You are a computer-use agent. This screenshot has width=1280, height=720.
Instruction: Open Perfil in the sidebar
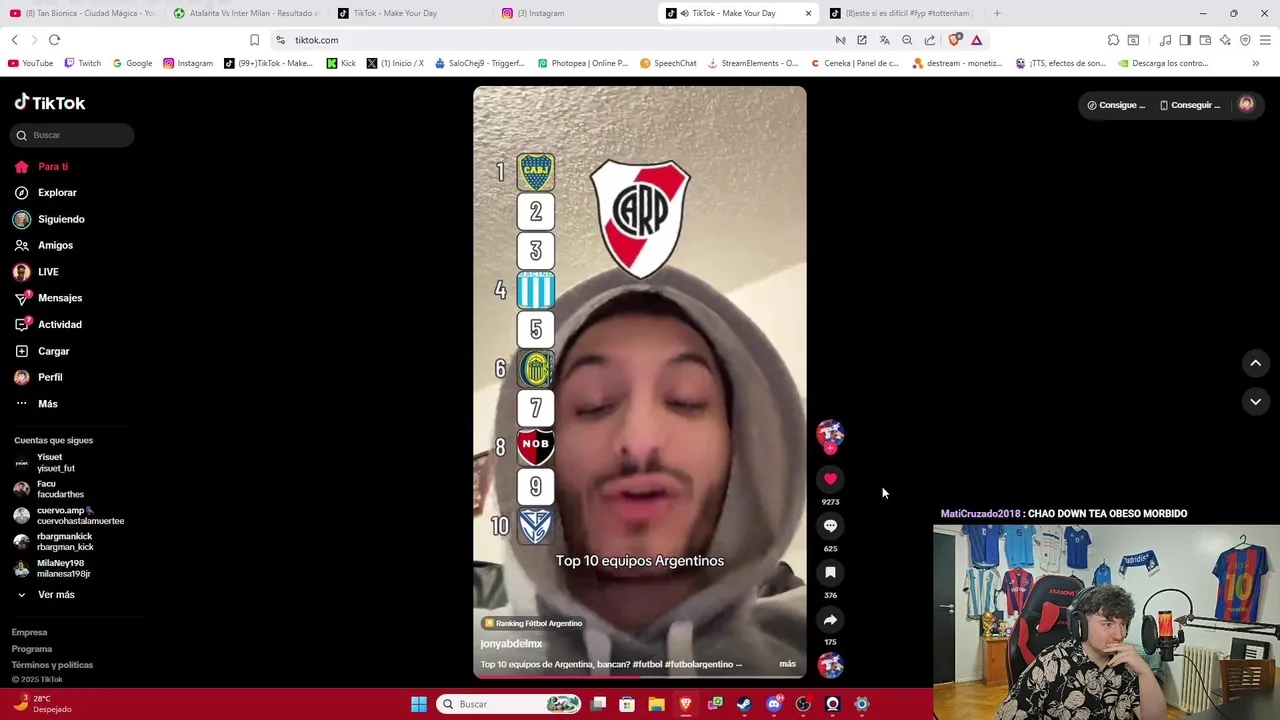pos(38,377)
